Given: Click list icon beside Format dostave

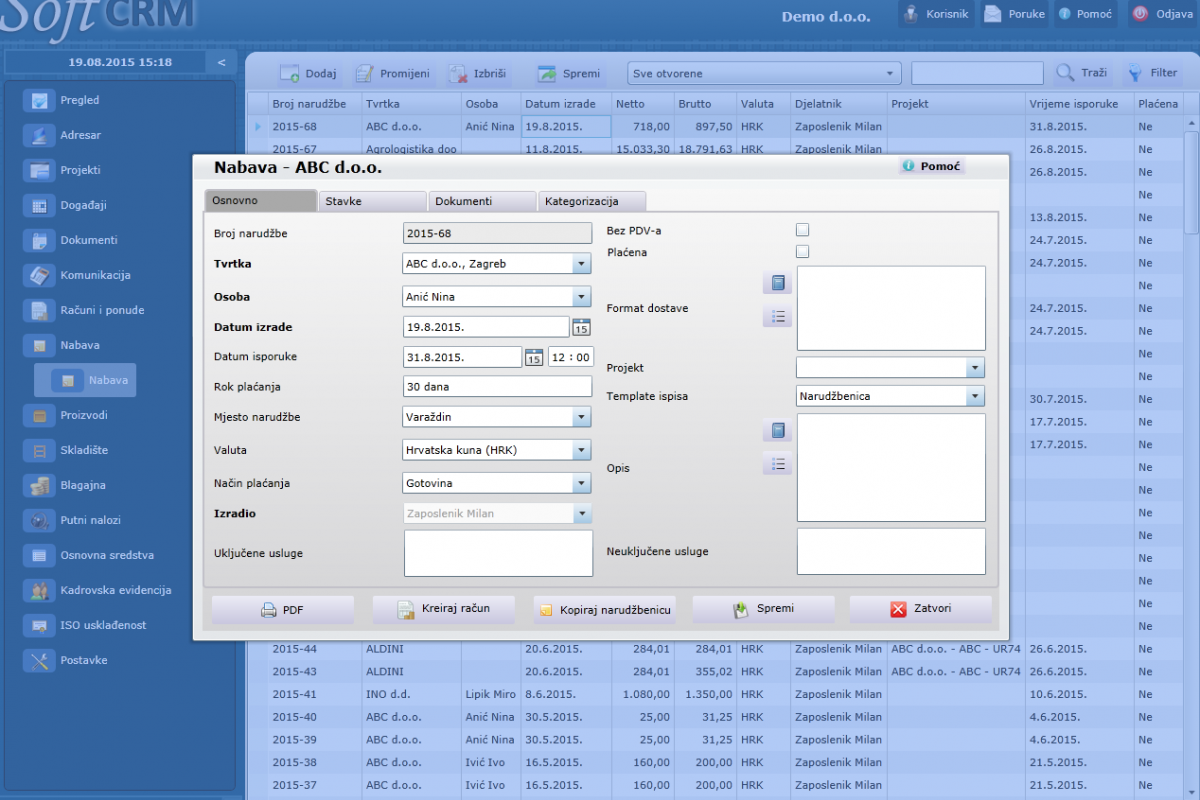Looking at the screenshot, I should (778, 317).
